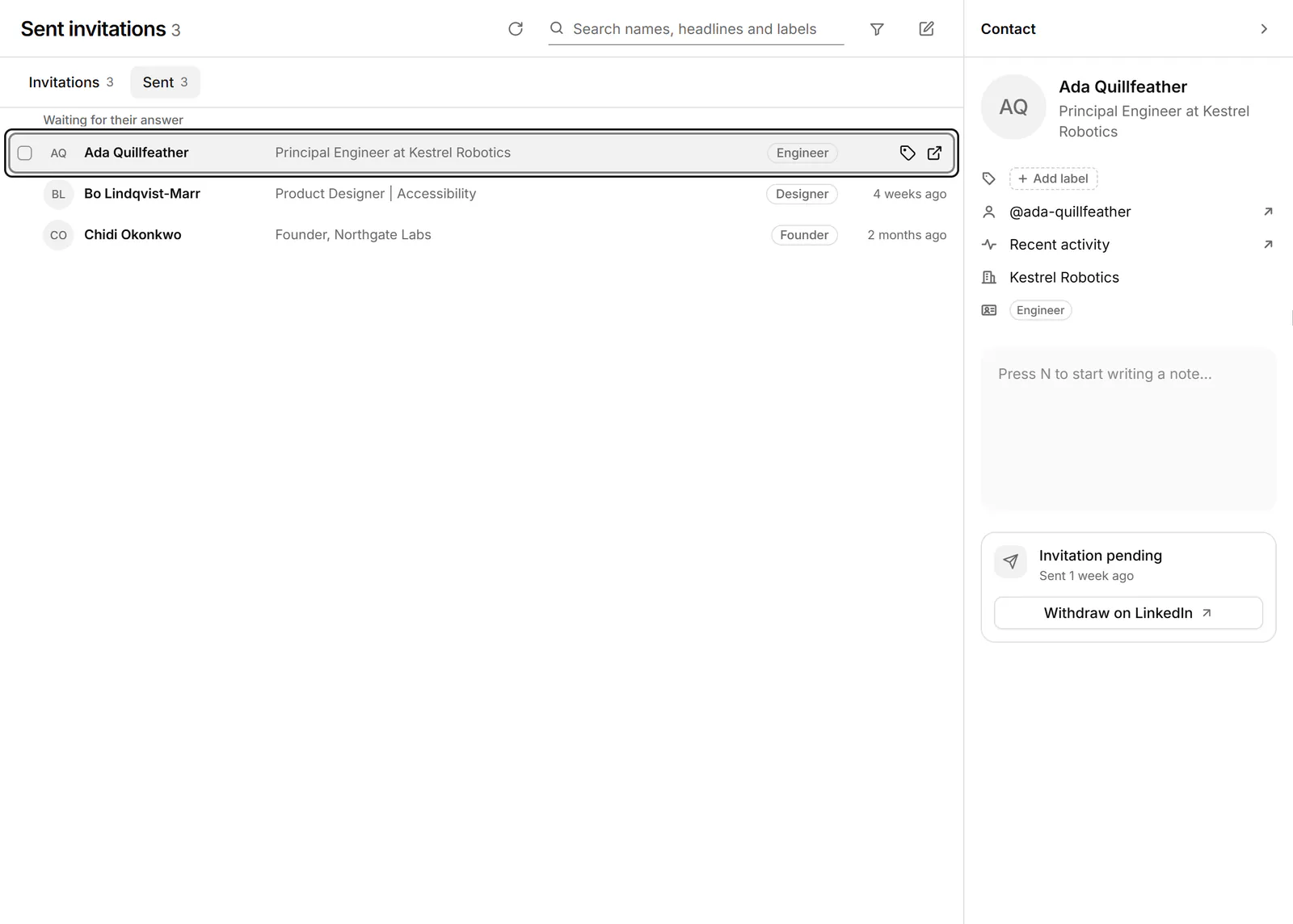This screenshot has height=924, width=1293.
Task: Click 'Founder, Northgate Labs' headline
Action: point(353,235)
